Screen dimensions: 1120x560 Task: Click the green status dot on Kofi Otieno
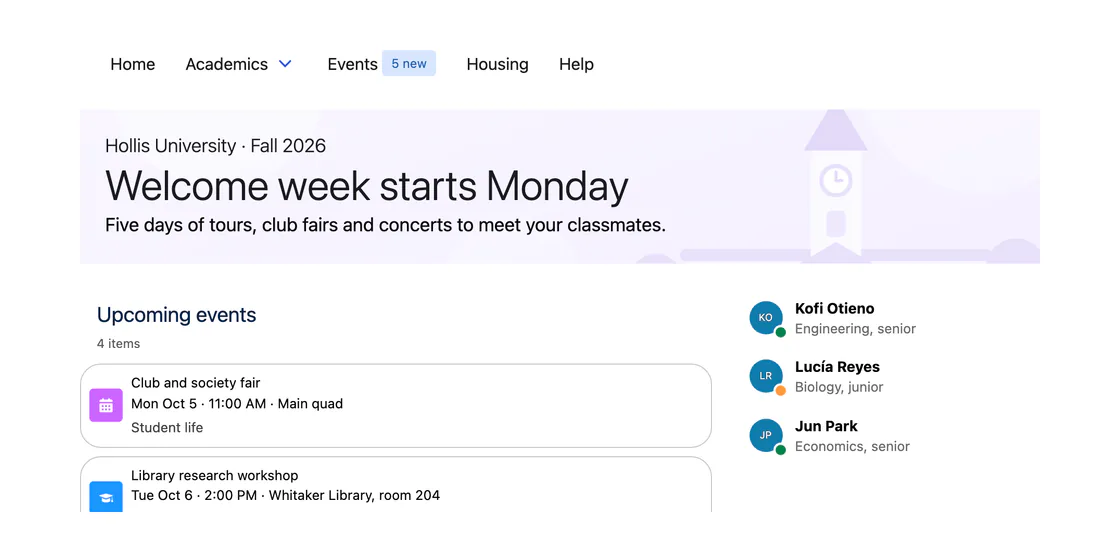[781, 332]
